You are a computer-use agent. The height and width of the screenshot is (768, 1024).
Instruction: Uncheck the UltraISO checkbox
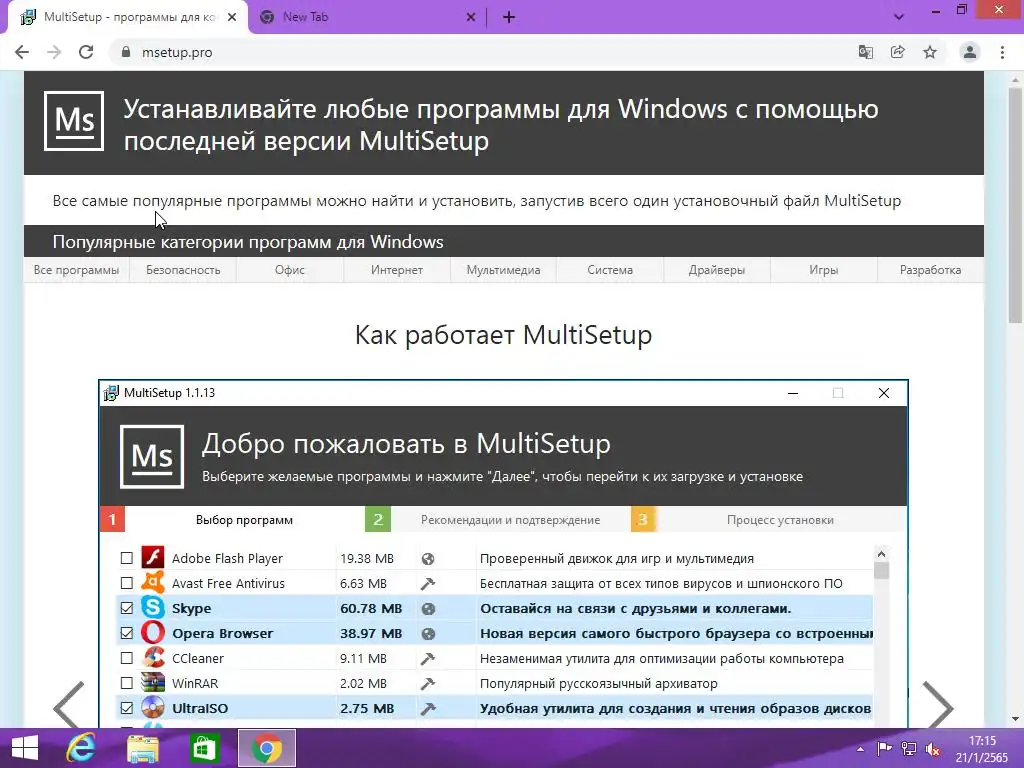(x=127, y=708)
